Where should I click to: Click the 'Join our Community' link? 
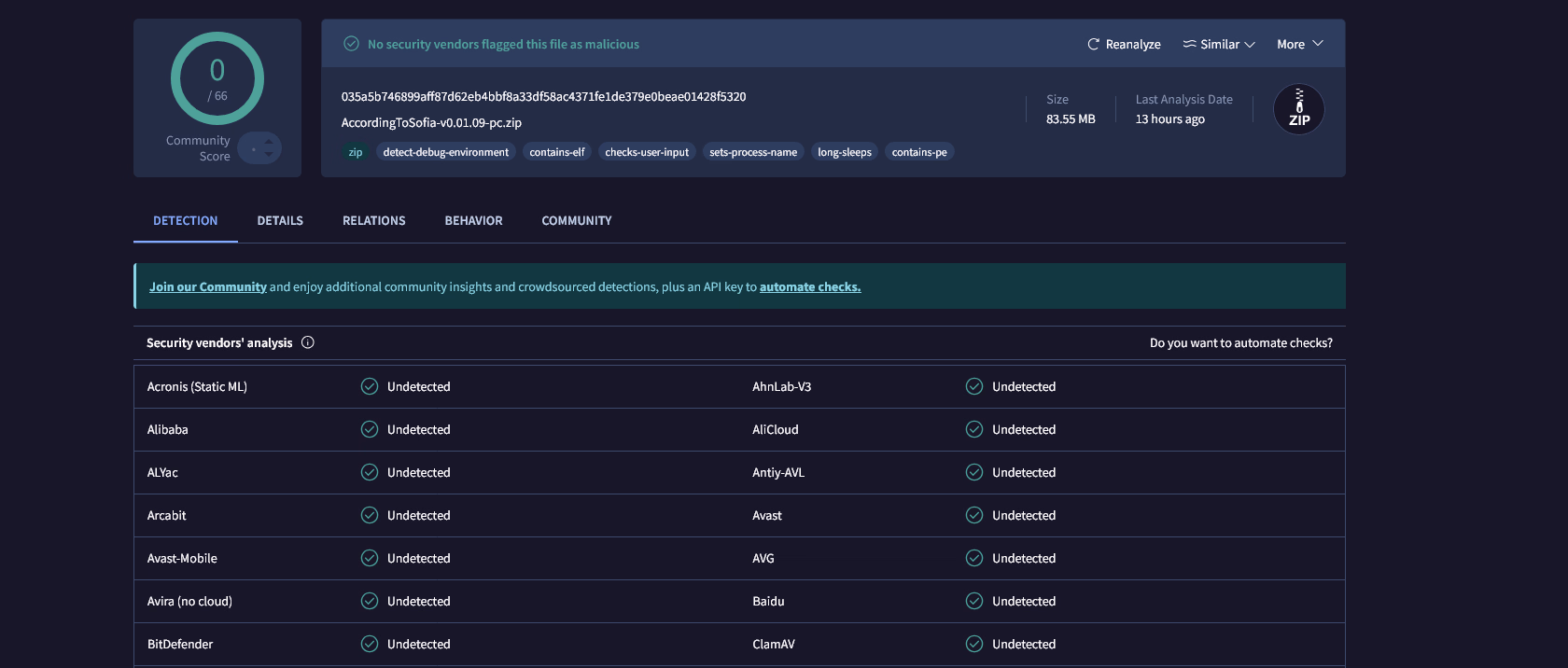pyautogui.click(x=208, y=286)
